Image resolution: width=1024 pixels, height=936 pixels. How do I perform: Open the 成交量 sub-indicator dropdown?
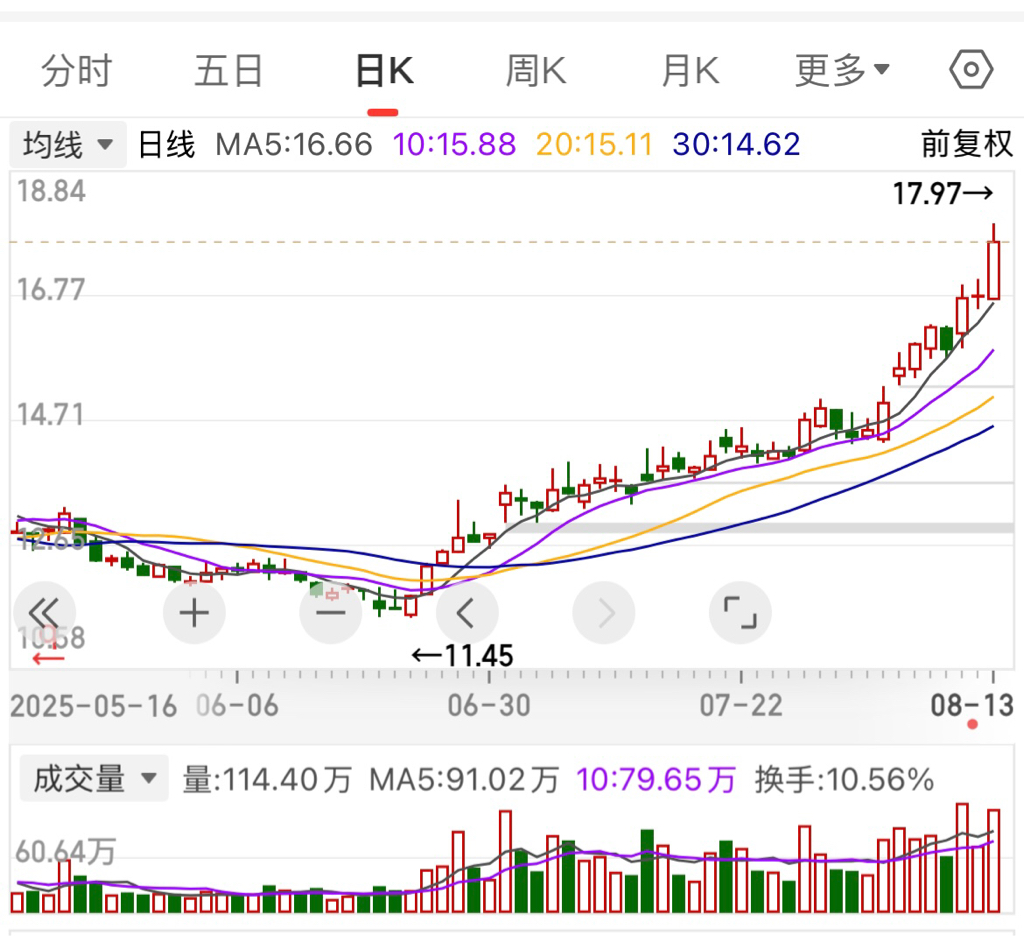[x=94, y=779]
